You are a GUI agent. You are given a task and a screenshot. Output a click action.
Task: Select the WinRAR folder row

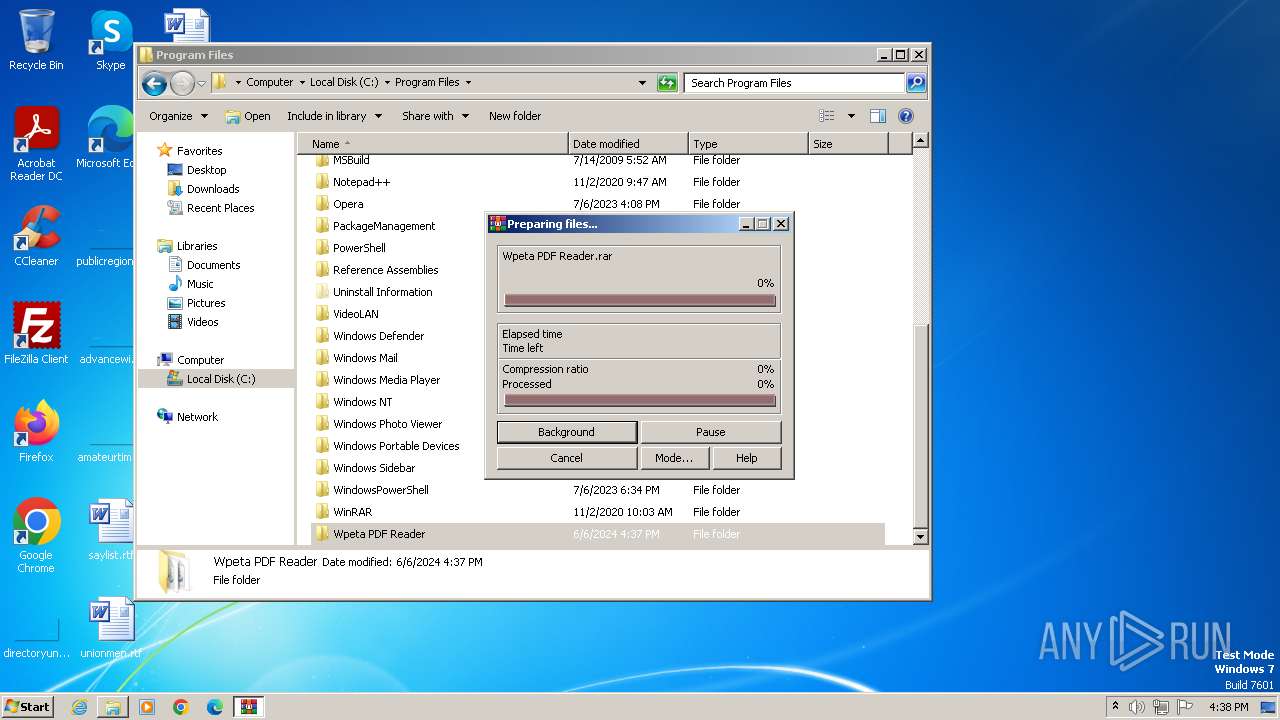coord(598,512)
